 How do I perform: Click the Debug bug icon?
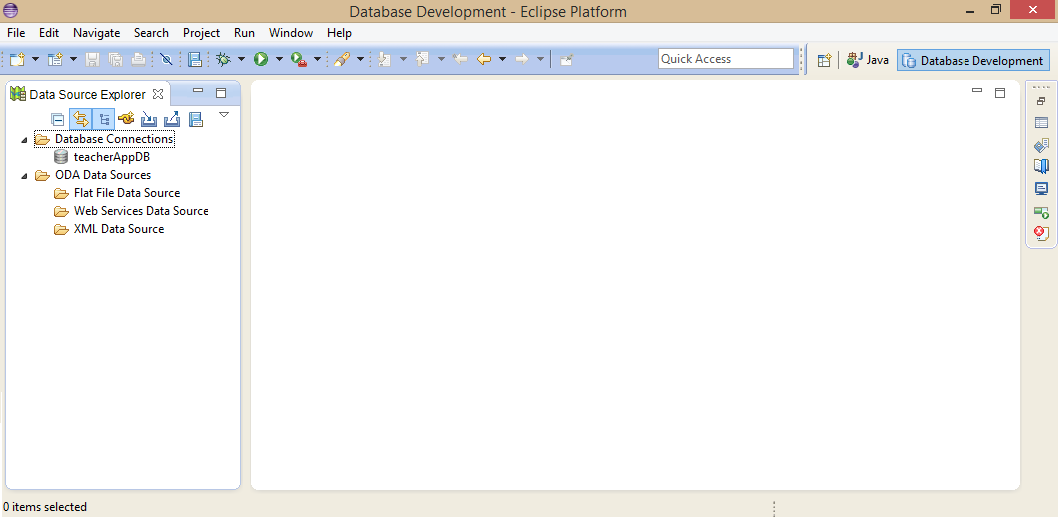[223, 59]
